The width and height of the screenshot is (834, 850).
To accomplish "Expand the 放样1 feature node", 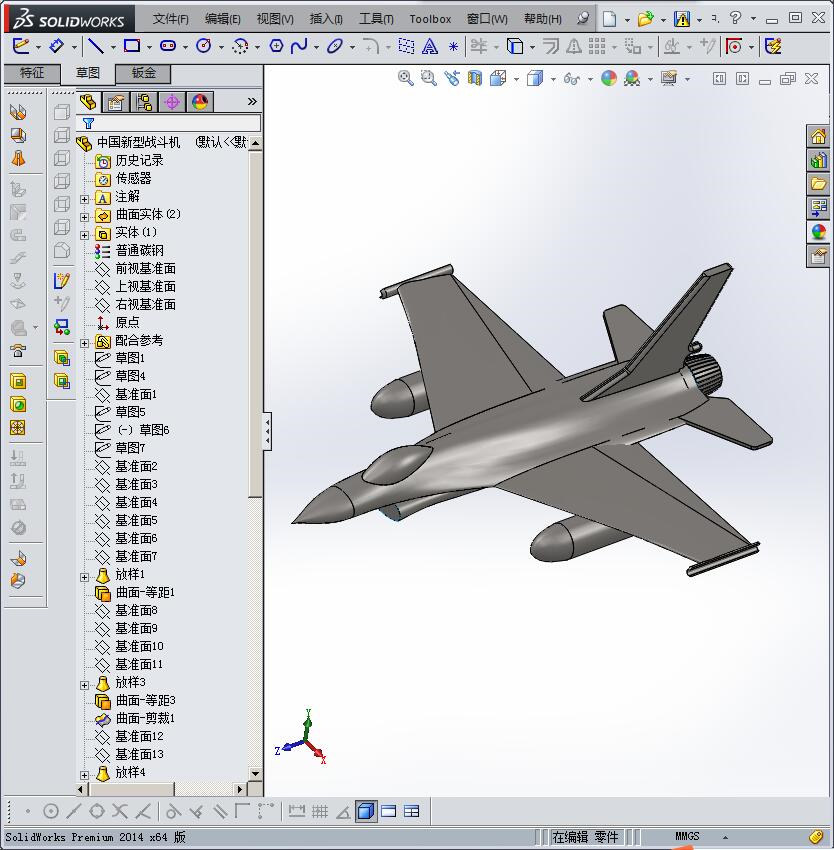I will coord(85,577).
